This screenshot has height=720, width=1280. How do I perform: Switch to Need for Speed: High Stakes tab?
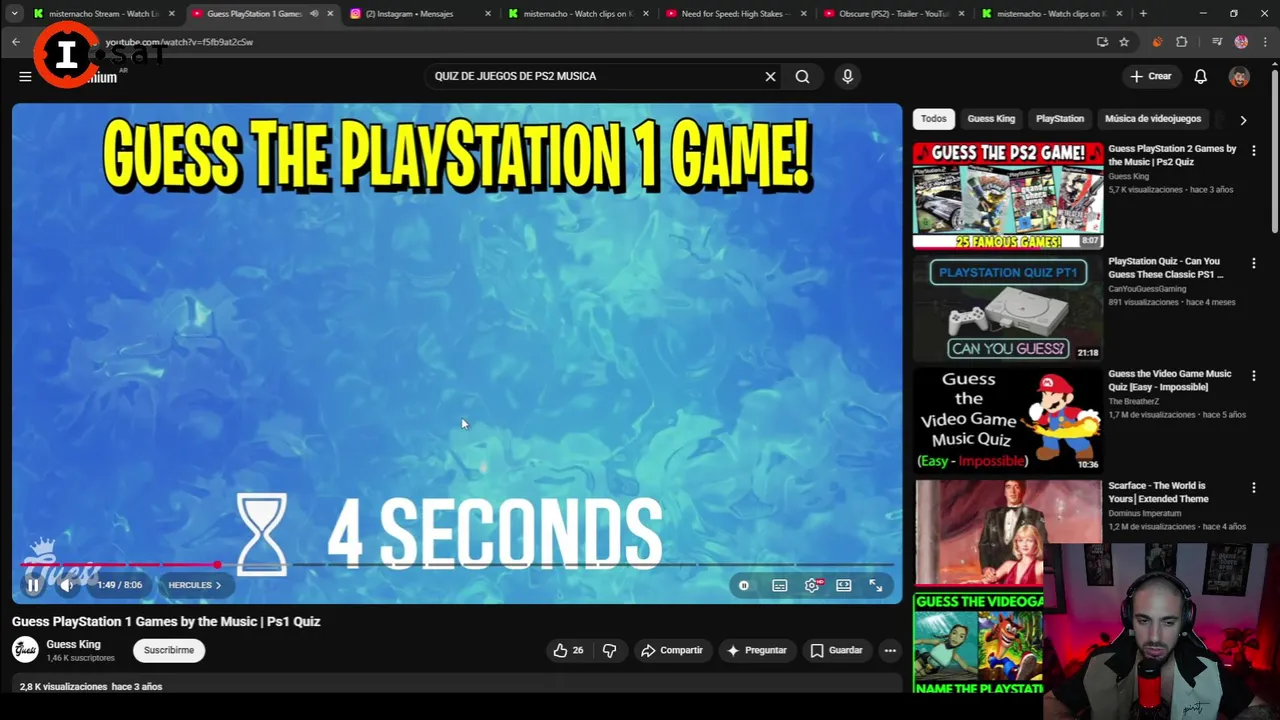pyautogui.click(x=736, y=14)
